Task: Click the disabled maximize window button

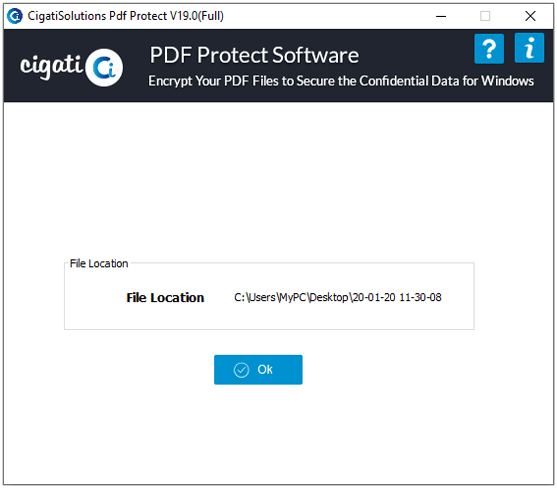Action: pyautogui.click(x=485, y=16)
